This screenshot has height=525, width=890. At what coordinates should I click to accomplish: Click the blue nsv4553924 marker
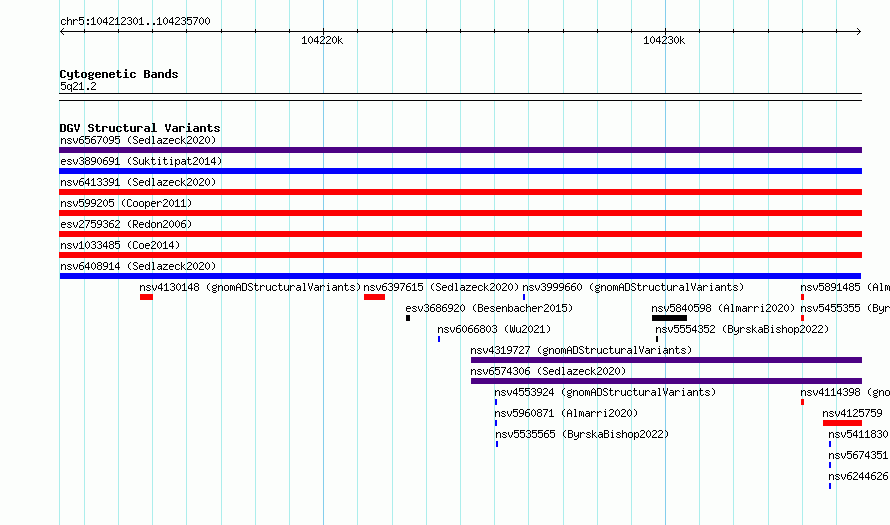click(496, 402)
